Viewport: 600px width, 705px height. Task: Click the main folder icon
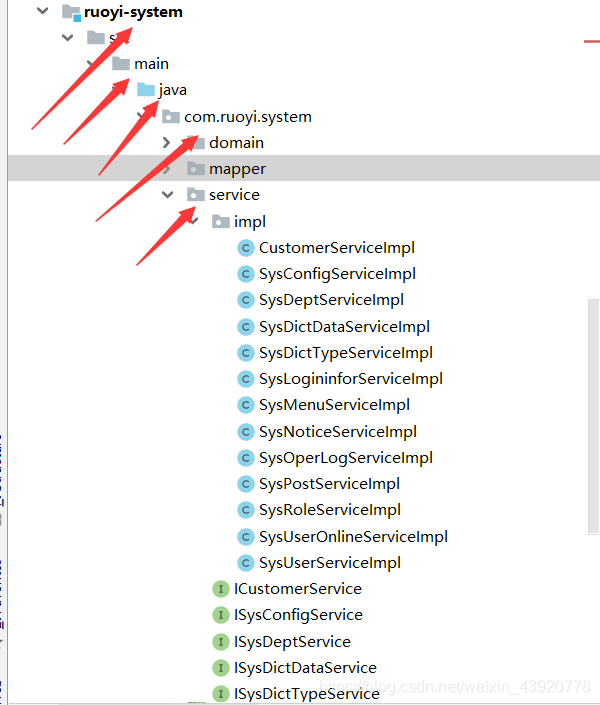click(x=121, y=63)
